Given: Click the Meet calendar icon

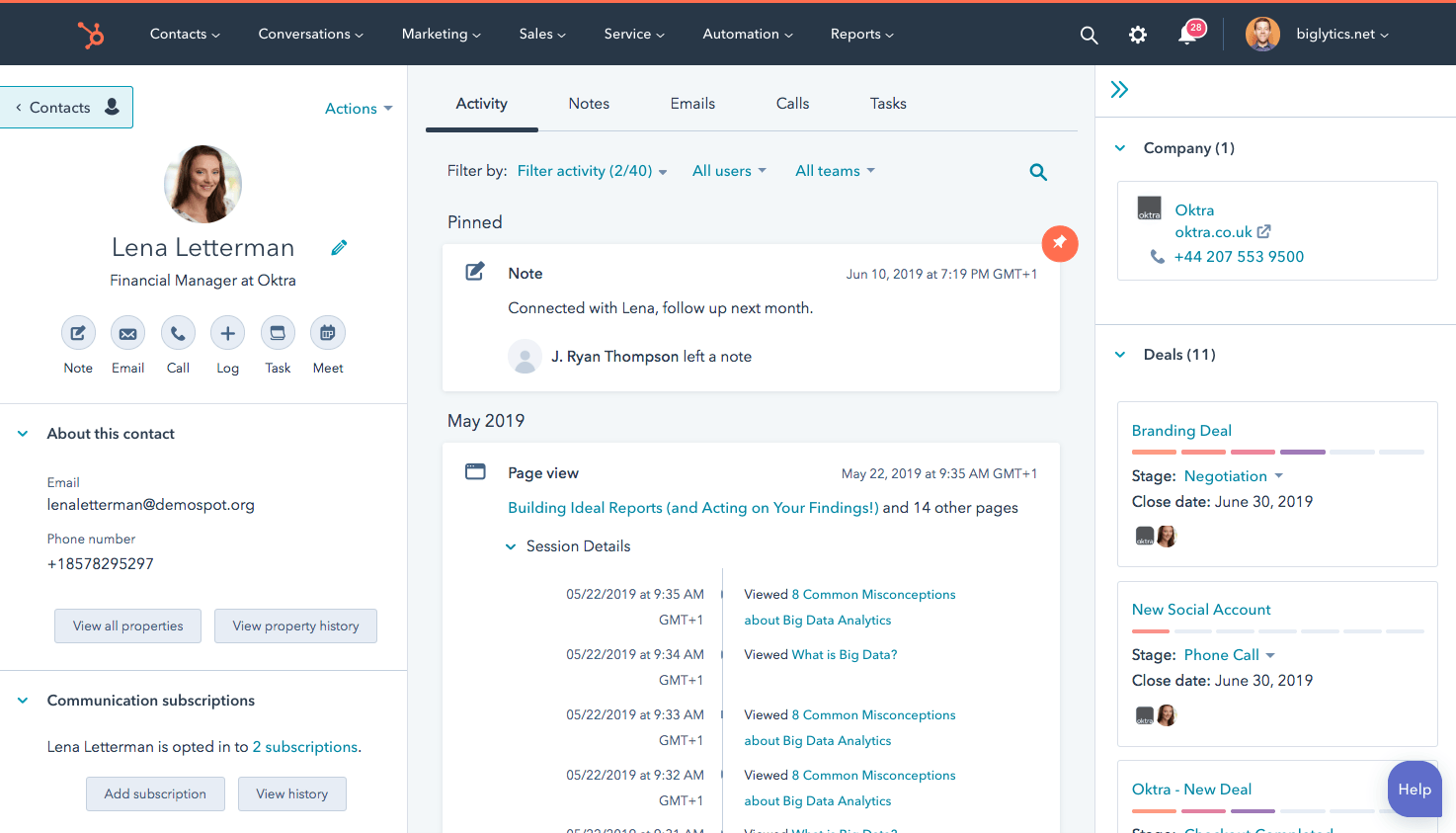Looking at the screenshot, I should point(327,333).
